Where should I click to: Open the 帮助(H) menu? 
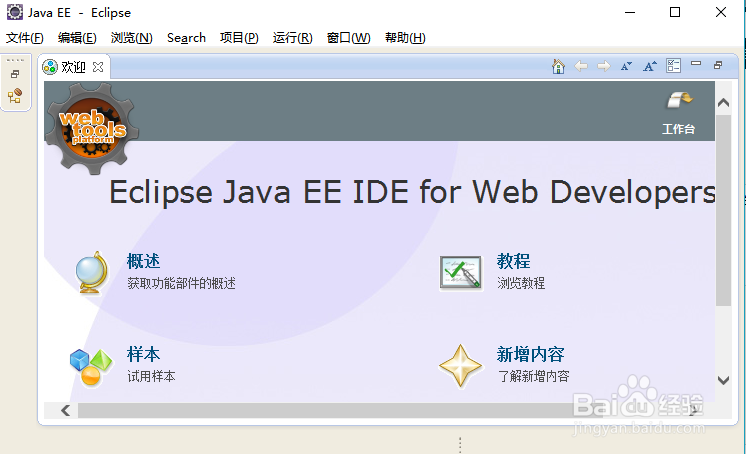coord(405,38)
